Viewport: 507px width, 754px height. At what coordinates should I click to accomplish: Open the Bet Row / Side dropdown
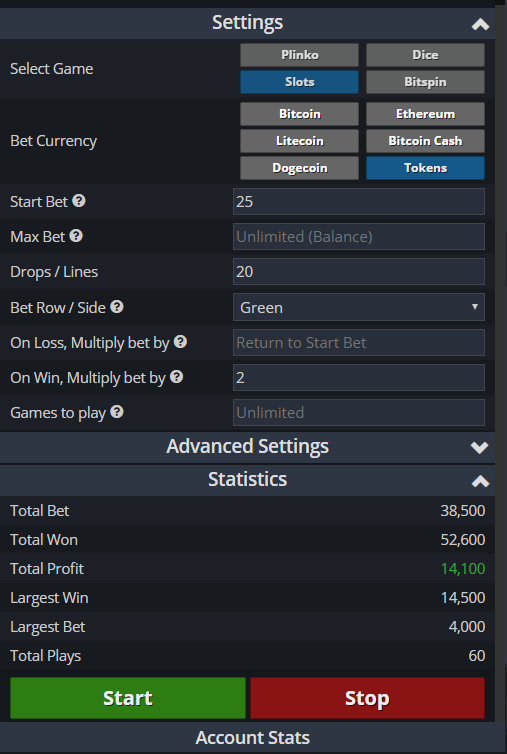click(359, 307)
